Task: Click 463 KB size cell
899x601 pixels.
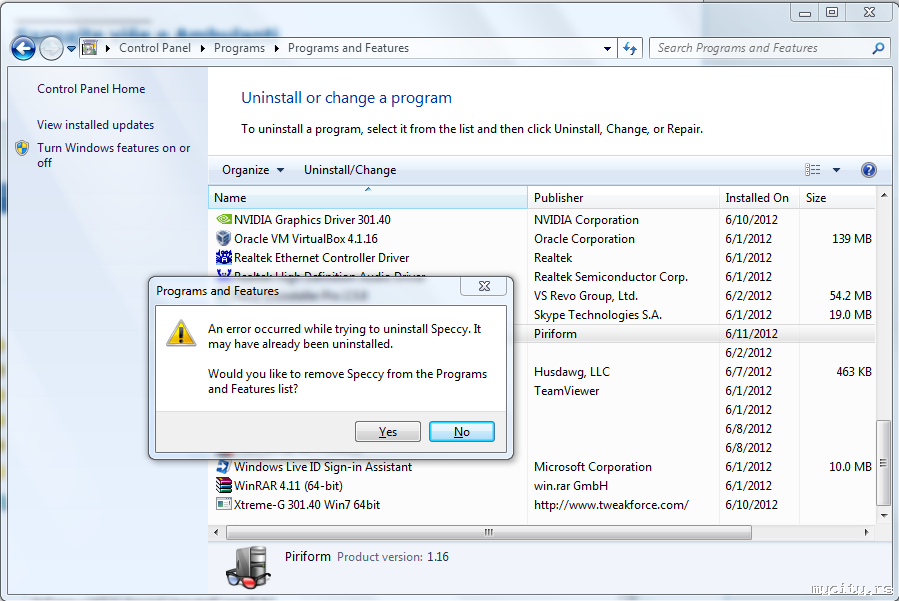Action: (x=854, y=372)
